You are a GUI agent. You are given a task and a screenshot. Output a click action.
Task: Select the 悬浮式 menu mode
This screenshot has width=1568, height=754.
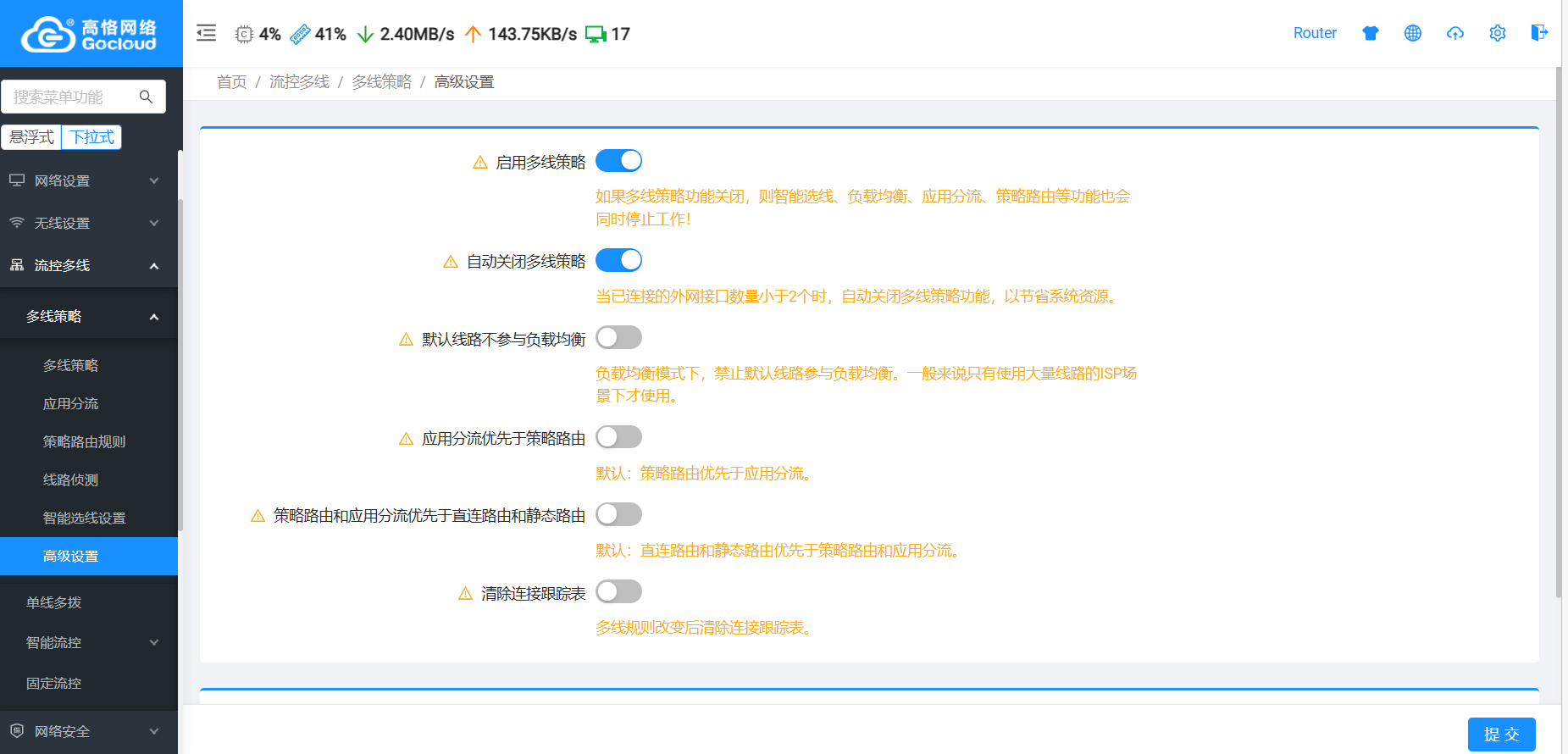point(31,137)
